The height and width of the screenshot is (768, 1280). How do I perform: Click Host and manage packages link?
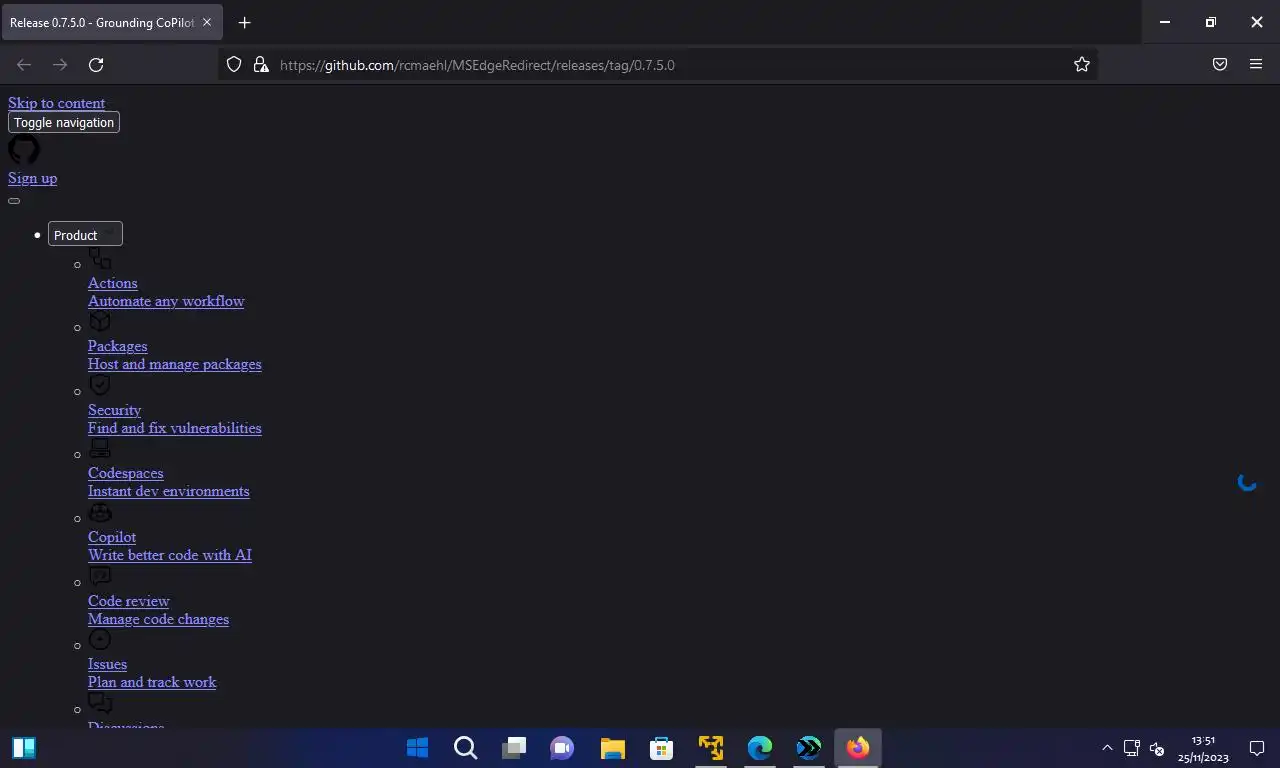(175, 364)
